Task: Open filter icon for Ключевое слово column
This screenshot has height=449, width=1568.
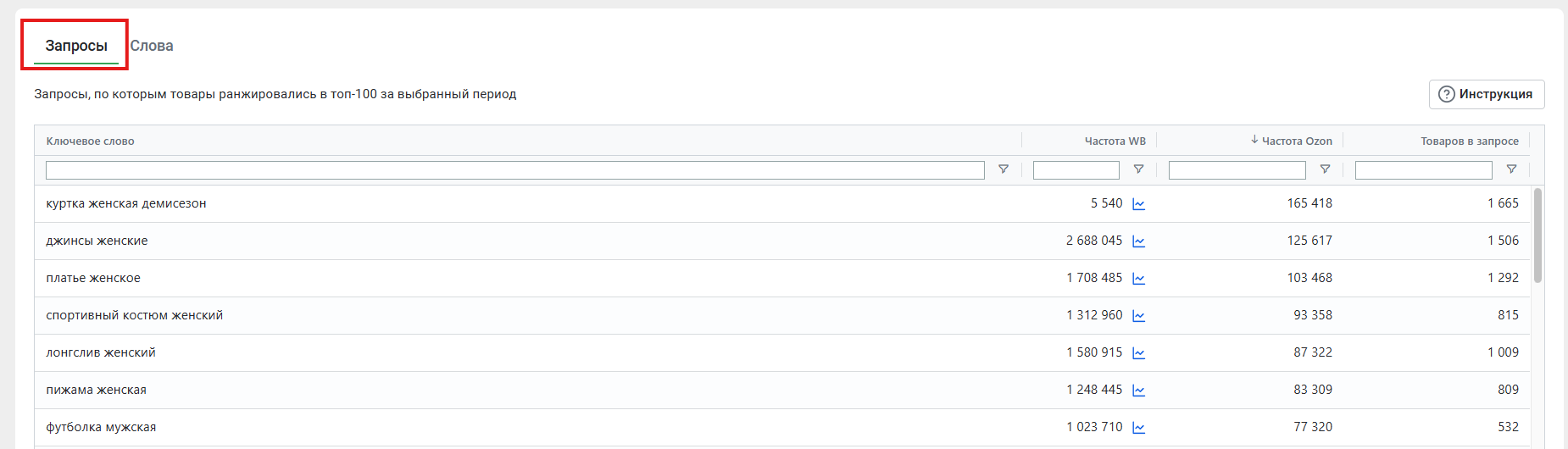Action: pyautogui.click(x=1004, y=169)
